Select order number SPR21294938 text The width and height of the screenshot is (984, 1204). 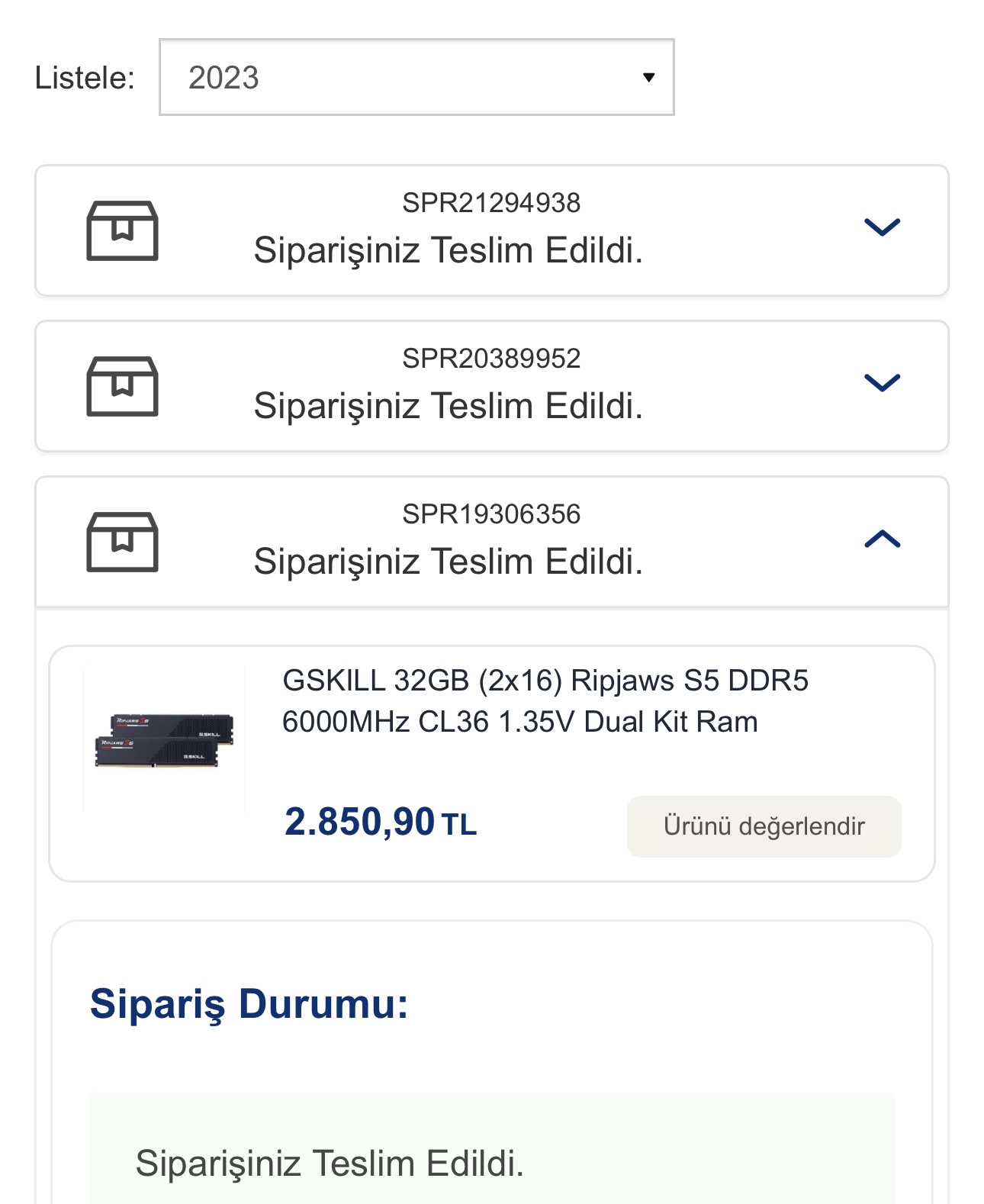tap(491, 203)
